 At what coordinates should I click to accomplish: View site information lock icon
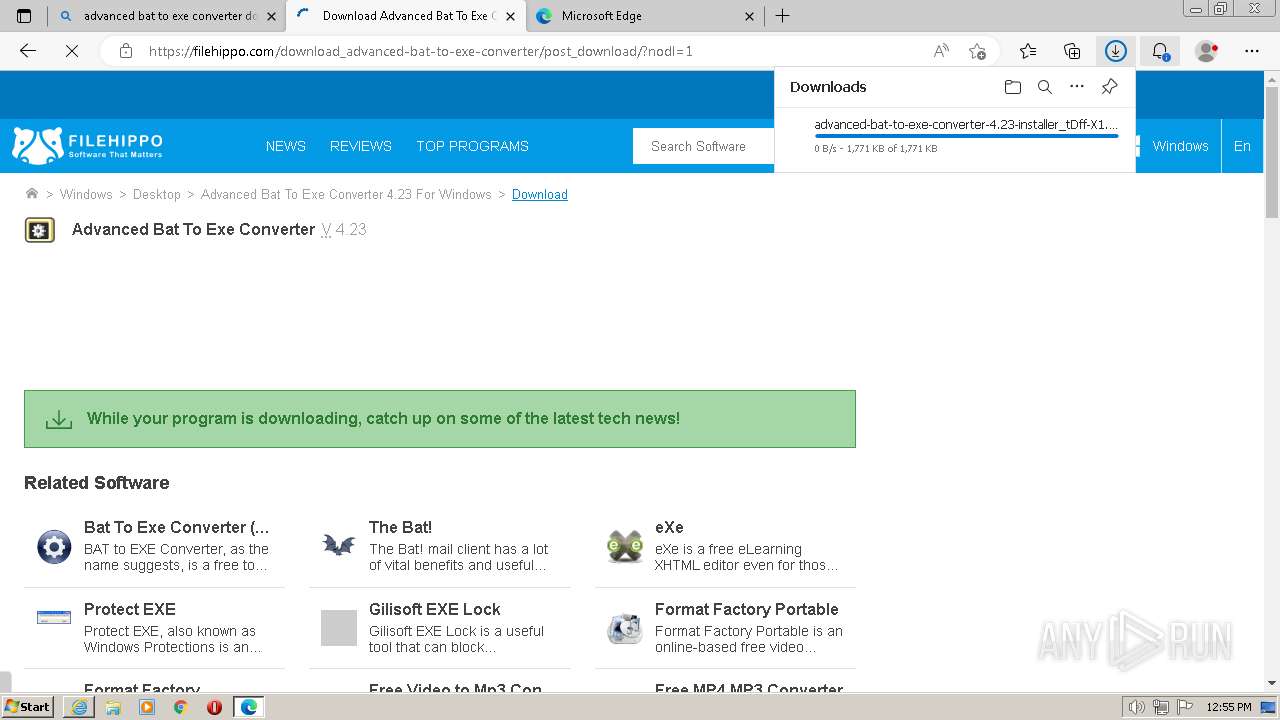pos(126,51)
